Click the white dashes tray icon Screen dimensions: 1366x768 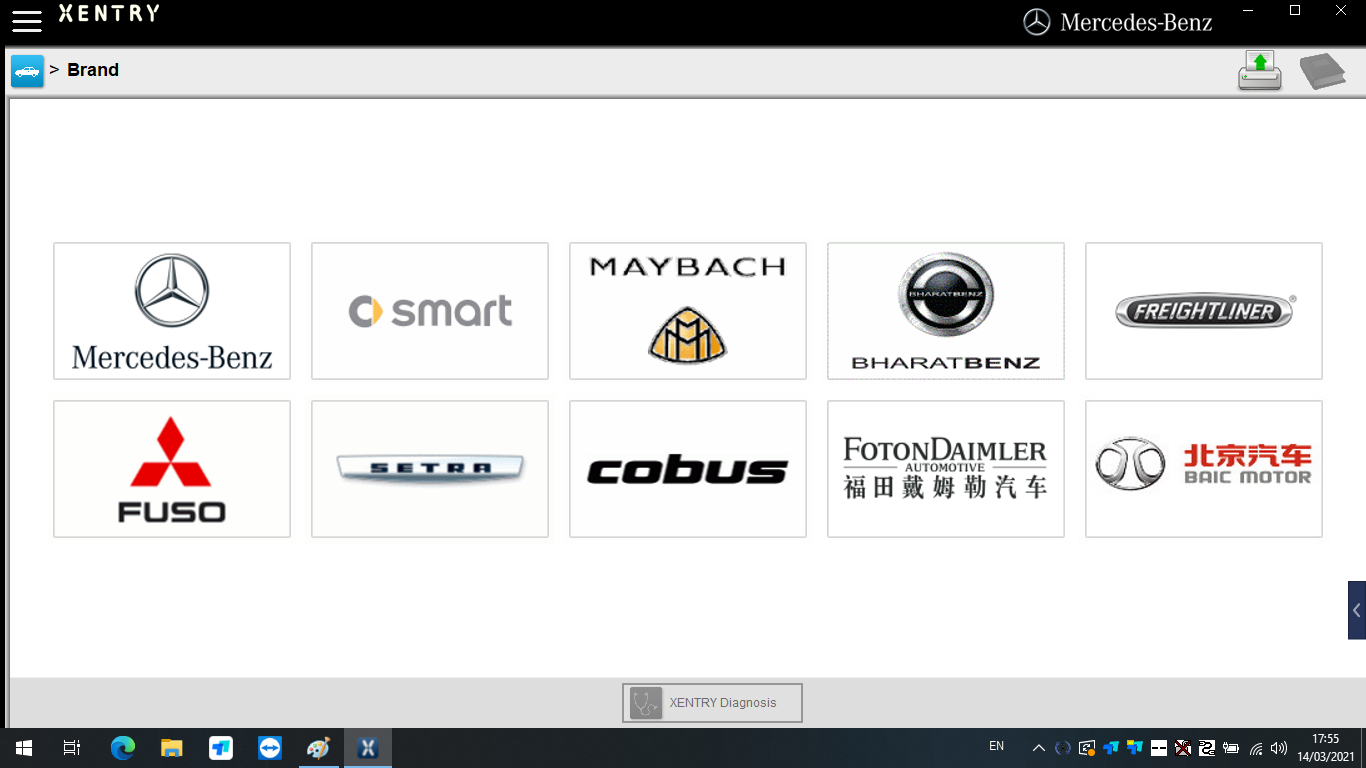[1158, 748]
